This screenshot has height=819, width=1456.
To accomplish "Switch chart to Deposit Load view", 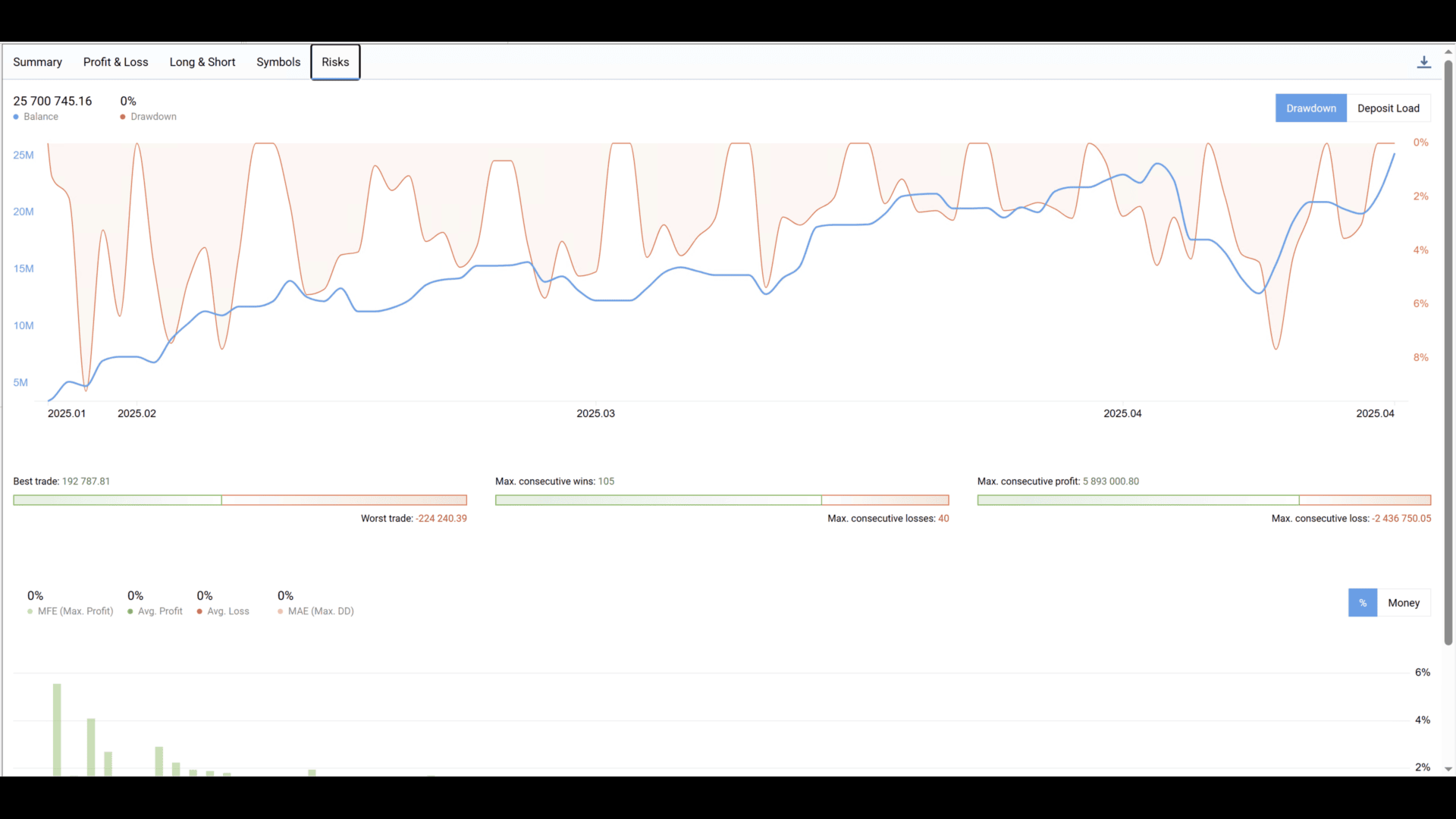I will pyautogui.click(x=1388, y=108).
